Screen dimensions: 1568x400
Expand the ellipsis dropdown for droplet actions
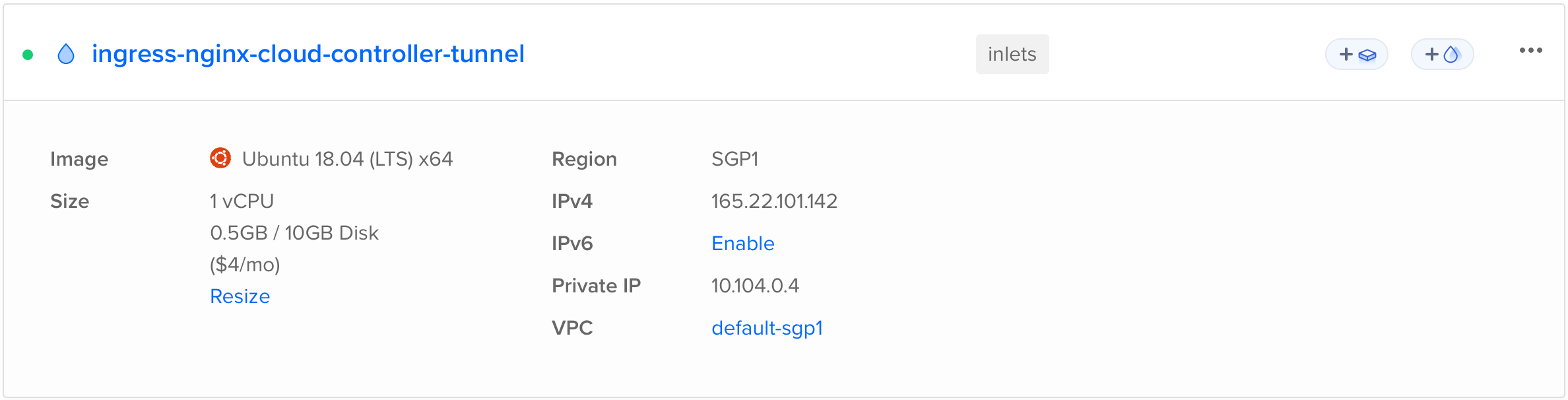click(1531, 50)
